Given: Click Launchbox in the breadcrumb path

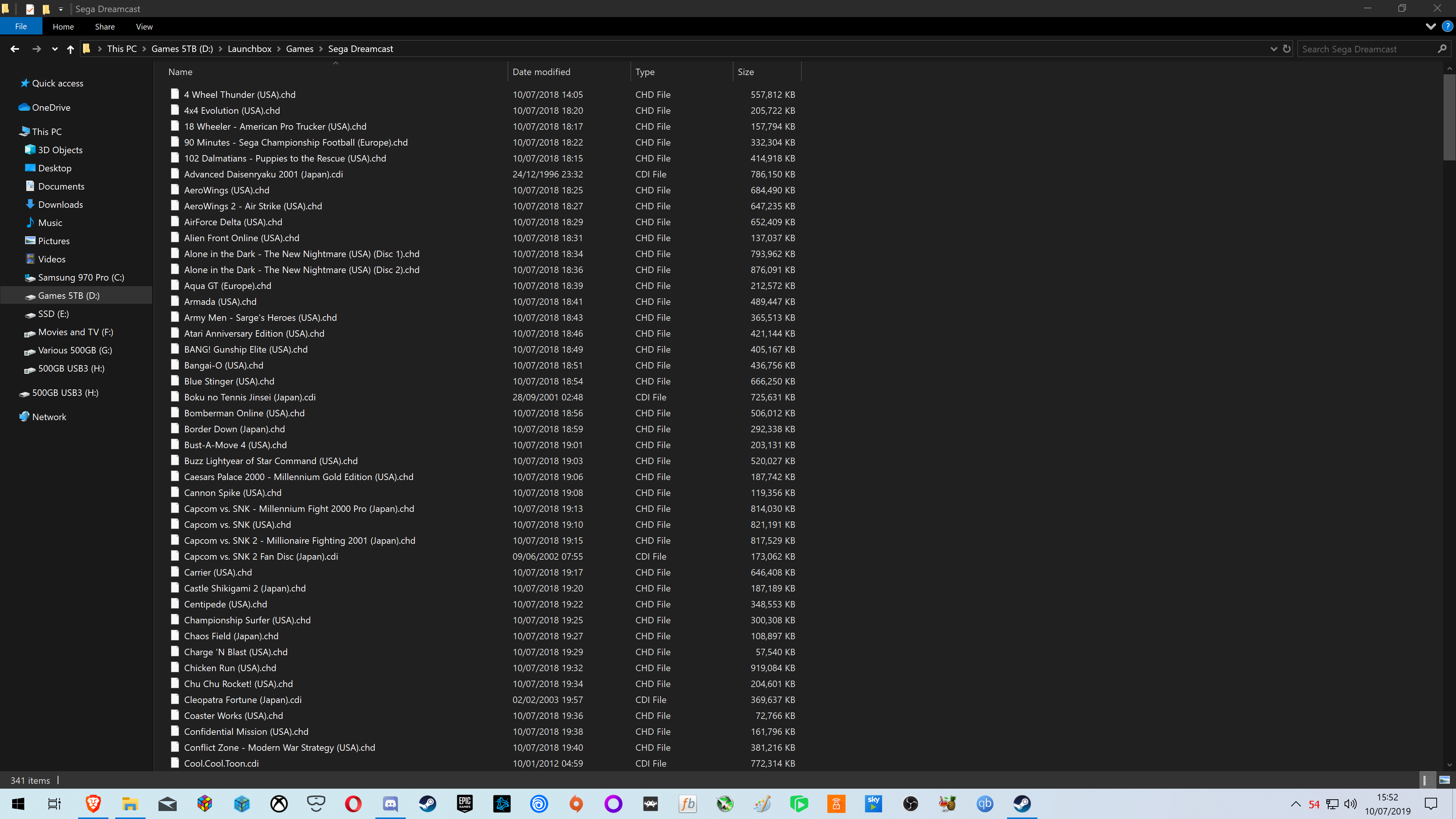Looking at the screenshot, I should click(249, 49).
